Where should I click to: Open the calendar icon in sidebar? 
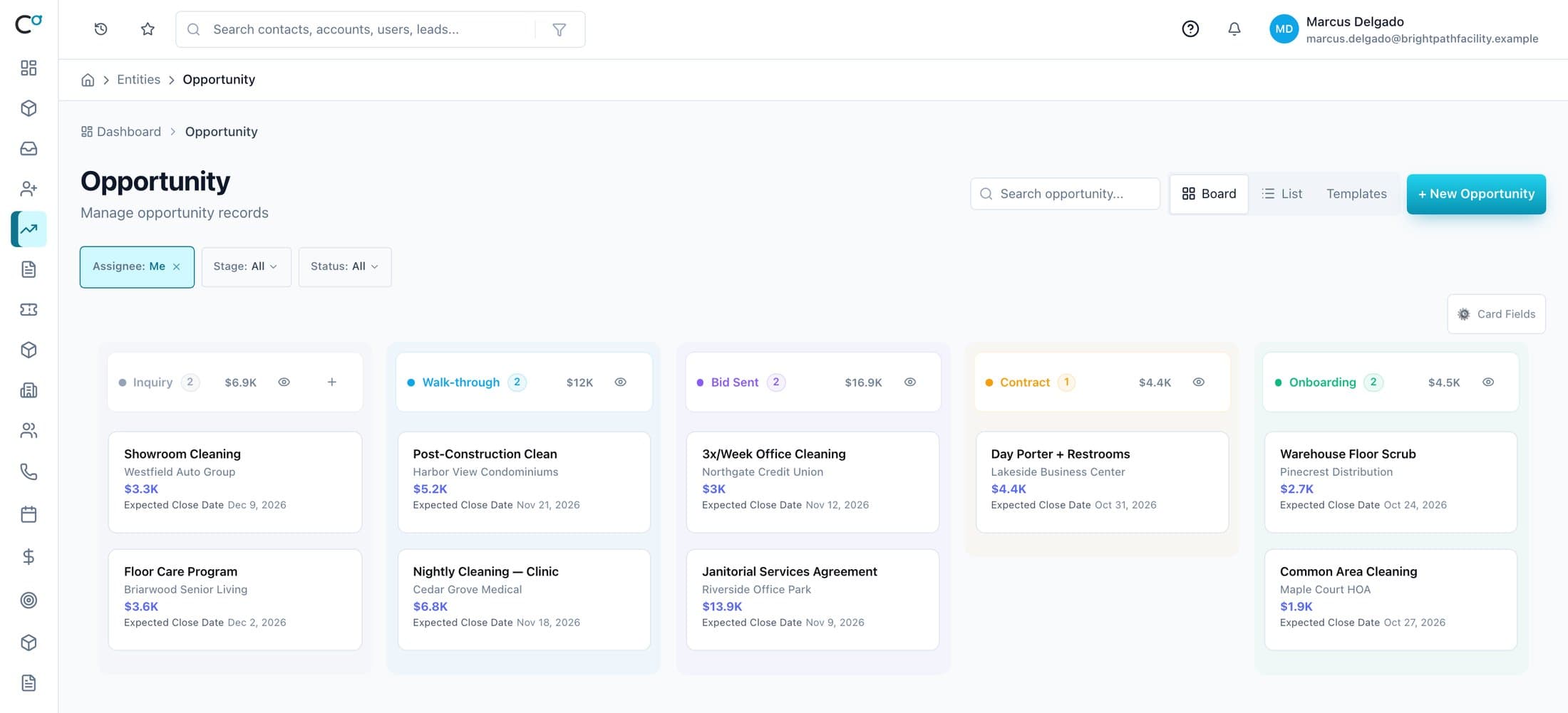click(x=29, y=514)
